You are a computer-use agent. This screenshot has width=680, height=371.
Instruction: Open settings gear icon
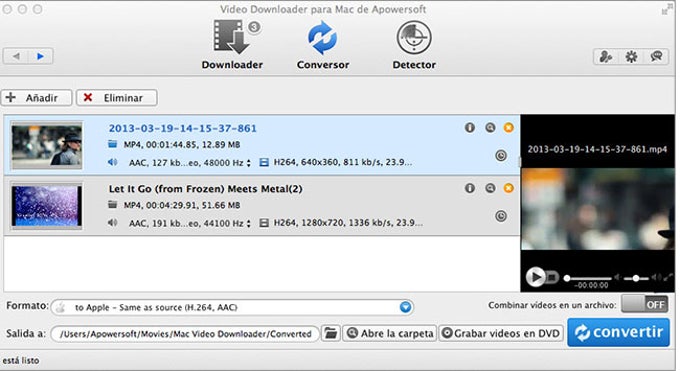(x=631, y=56)
